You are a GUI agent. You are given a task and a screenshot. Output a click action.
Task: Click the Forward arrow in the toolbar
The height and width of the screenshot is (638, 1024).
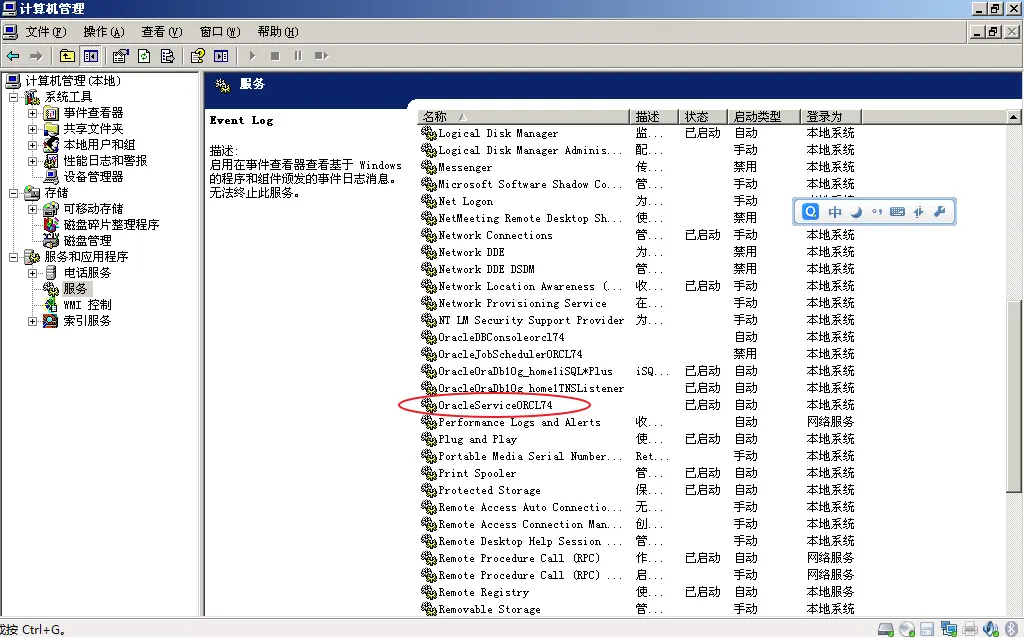pos(36,56)
